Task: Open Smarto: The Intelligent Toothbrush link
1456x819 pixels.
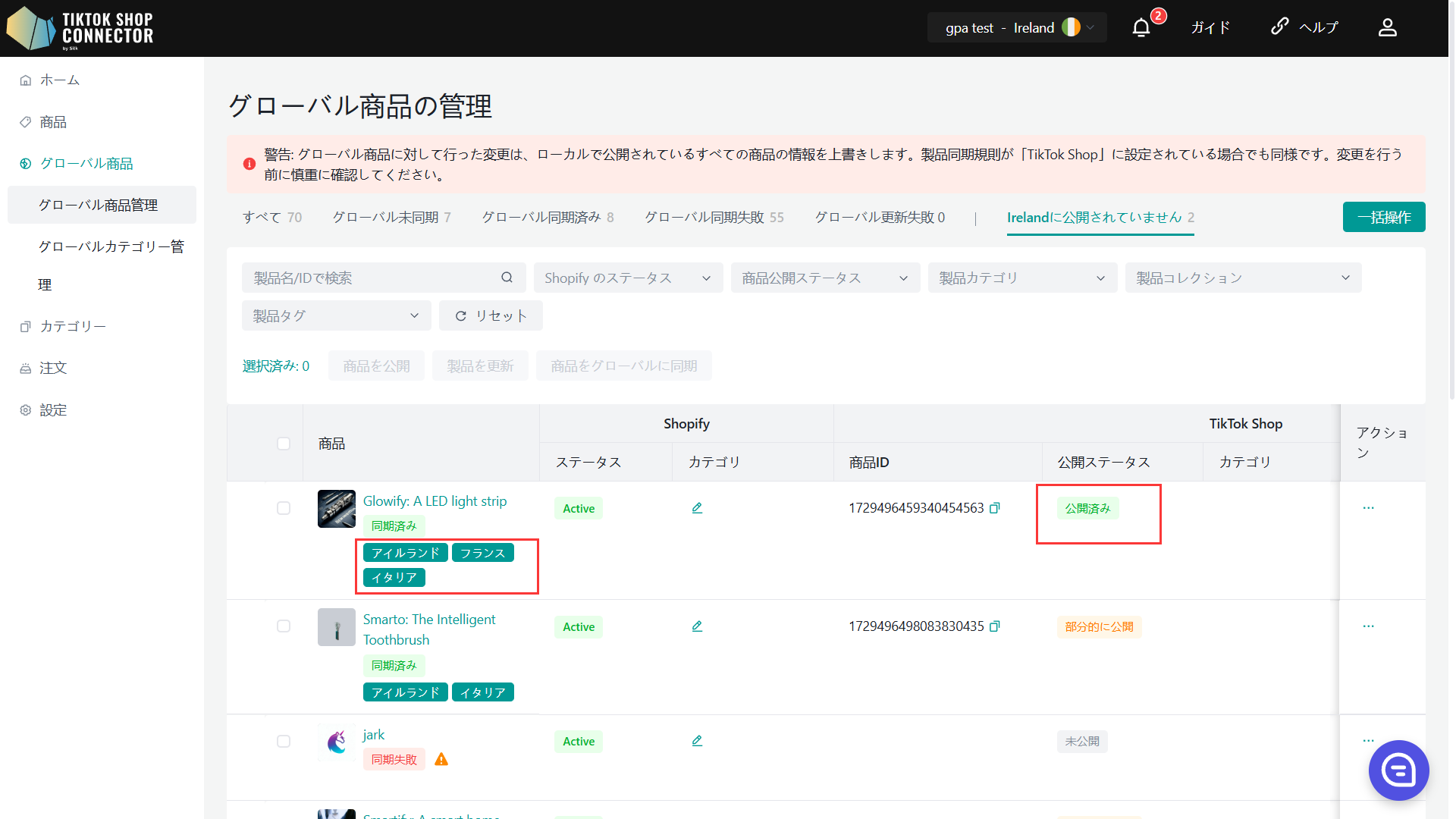Action: pos(429,629)
